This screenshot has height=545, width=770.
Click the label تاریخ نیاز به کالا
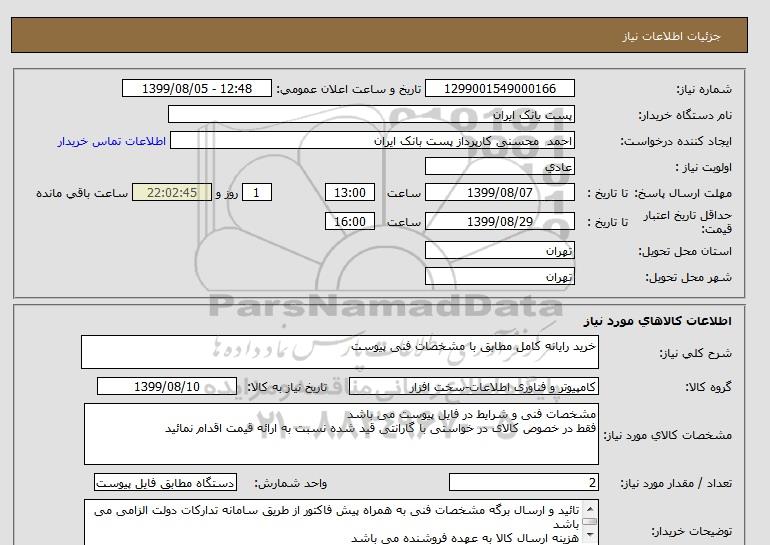(x=287, y=387)
